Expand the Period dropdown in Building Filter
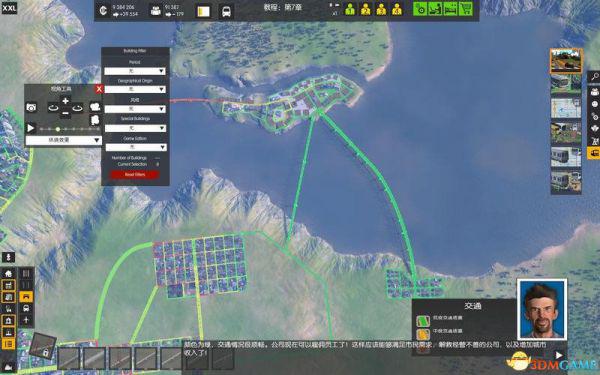 (x=135, y=71)
